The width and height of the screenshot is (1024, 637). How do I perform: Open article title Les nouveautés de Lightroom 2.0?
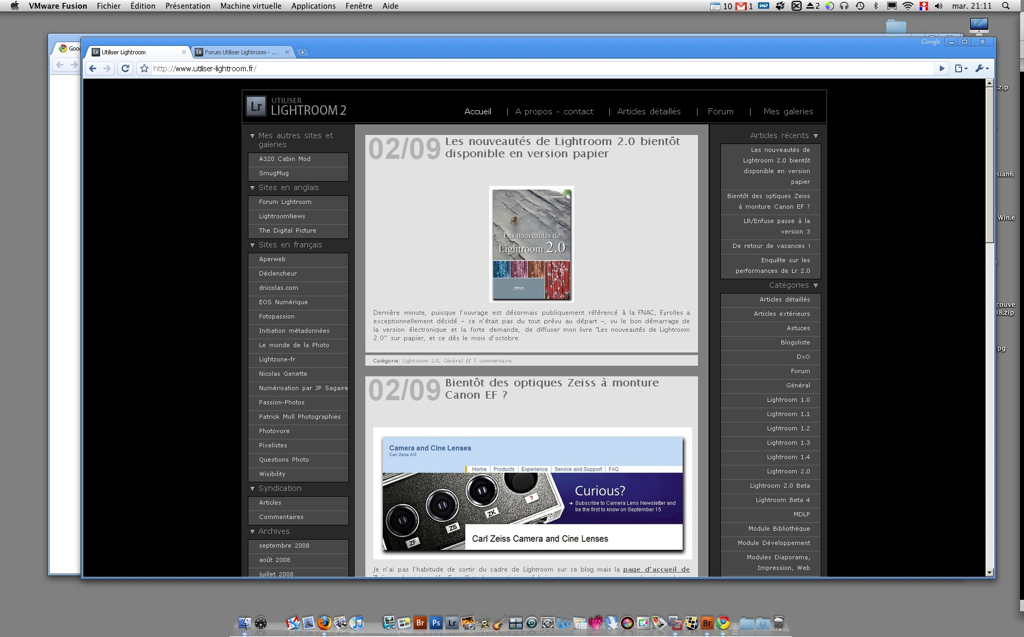(x=562, y=148)
